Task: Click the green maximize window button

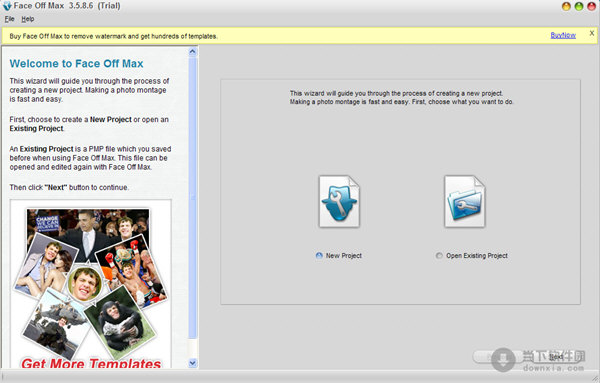Action: tap(579, 6)
